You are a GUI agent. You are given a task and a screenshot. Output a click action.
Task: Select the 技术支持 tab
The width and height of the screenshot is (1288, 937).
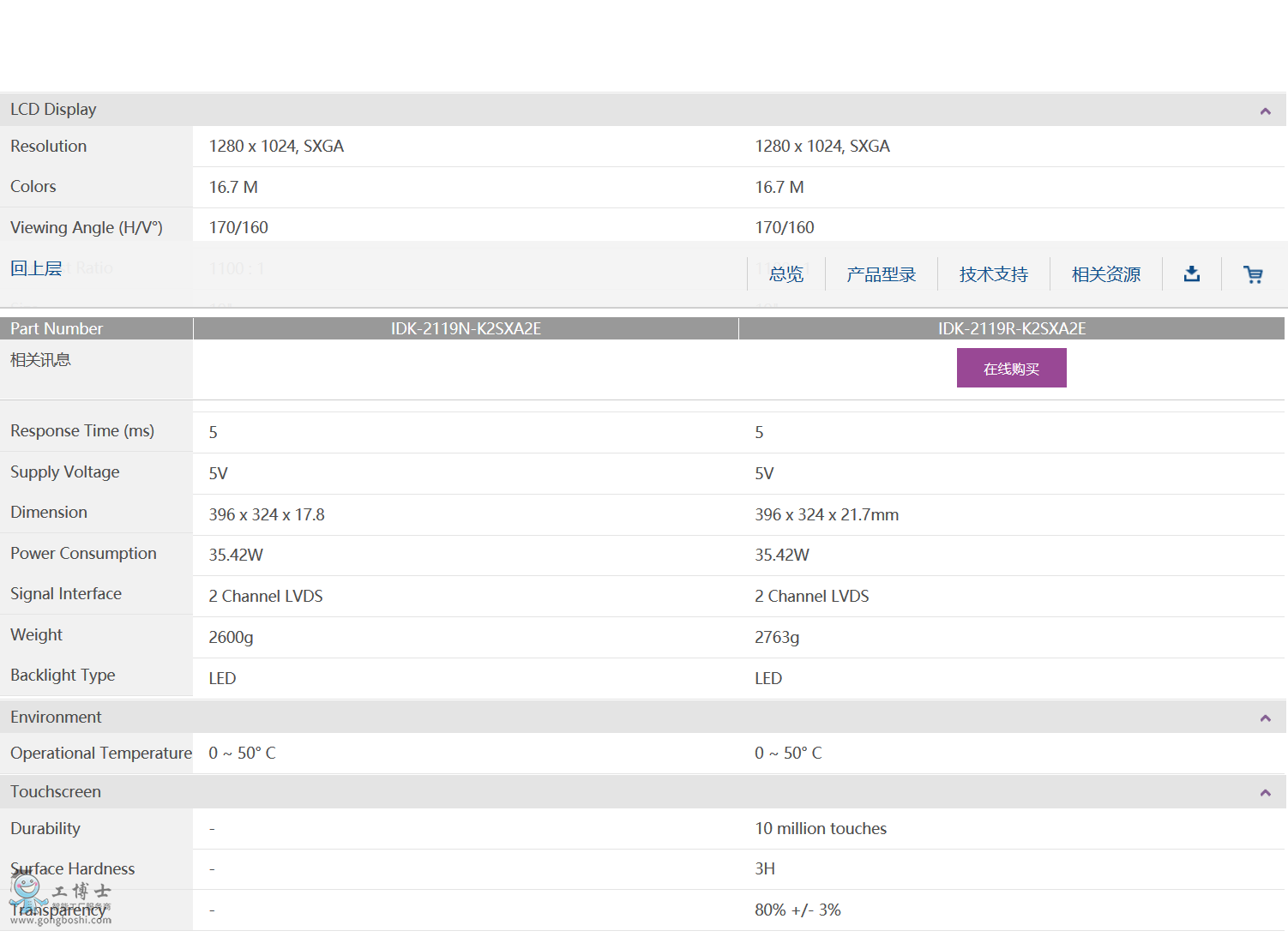(993, 274)
